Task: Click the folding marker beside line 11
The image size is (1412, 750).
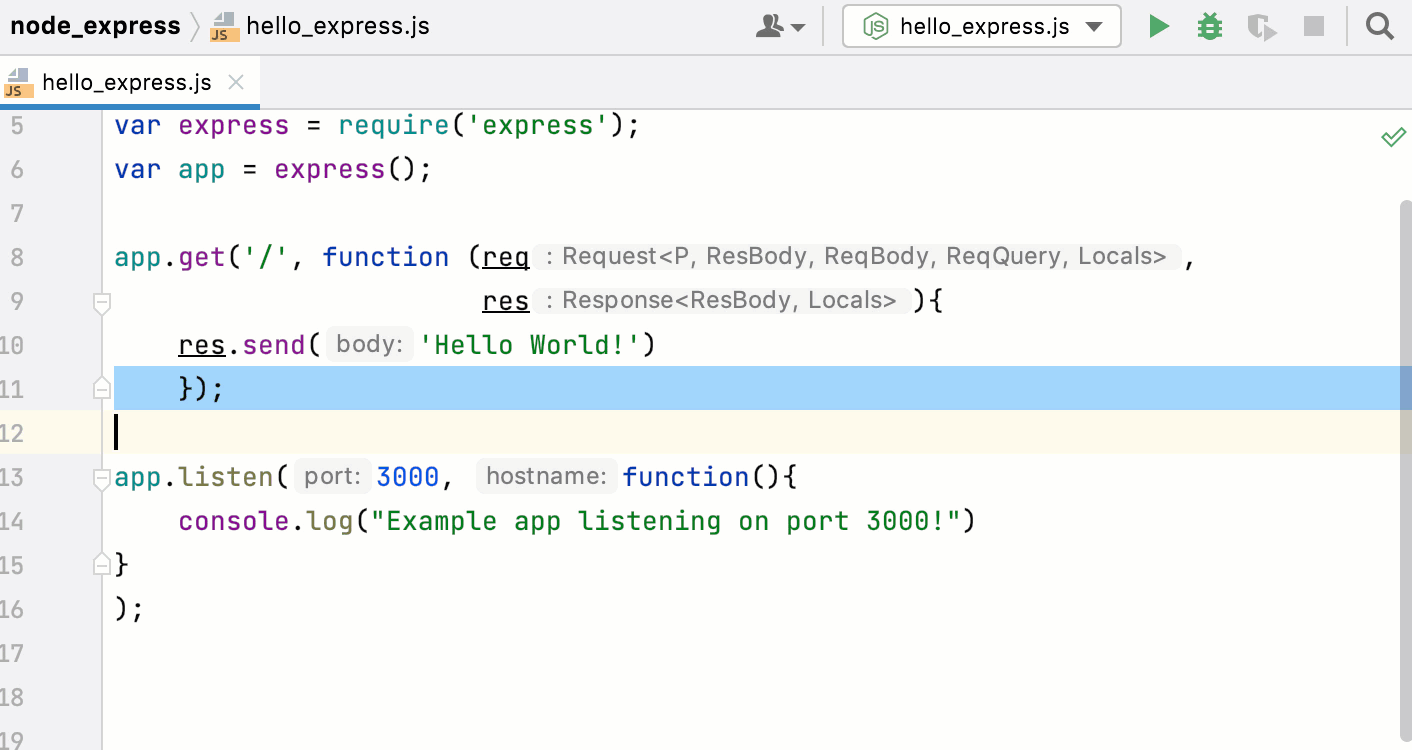Action: [x=101, y=388]
